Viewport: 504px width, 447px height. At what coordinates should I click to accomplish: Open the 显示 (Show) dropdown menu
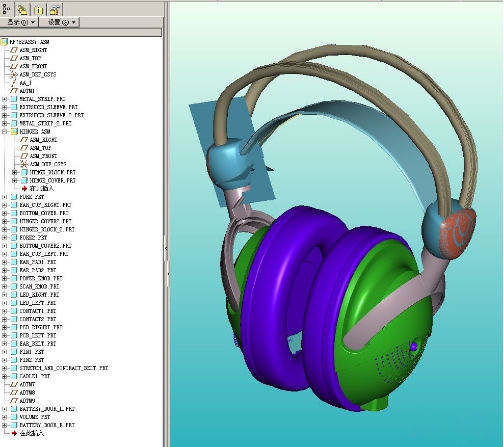[x=19, y=22]
